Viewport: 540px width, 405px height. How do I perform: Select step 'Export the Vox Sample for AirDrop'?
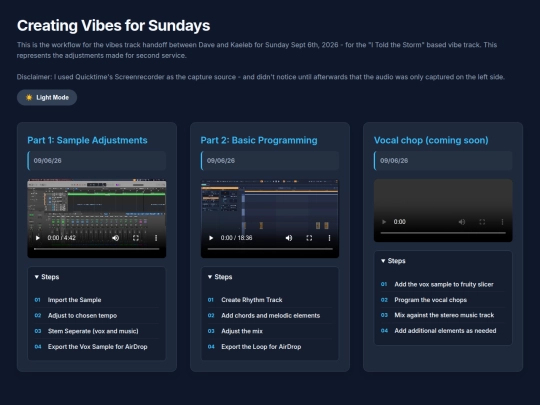pos(97,347)
